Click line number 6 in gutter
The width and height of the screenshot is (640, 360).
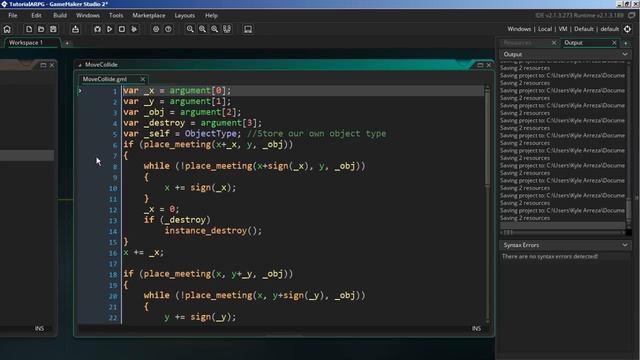point(115,145)
